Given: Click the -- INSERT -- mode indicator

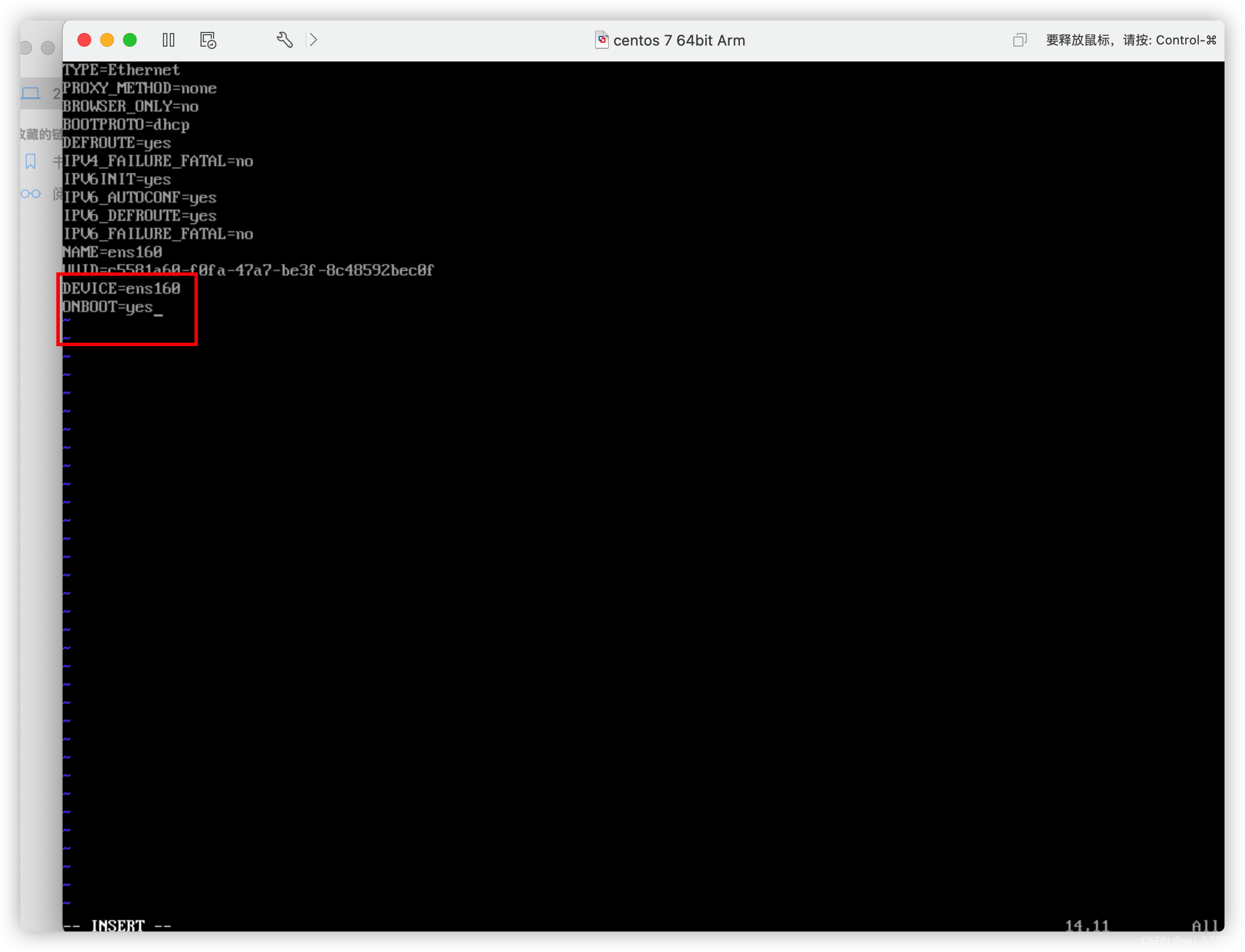Looking at the screenshot, I should coord(117,926).
